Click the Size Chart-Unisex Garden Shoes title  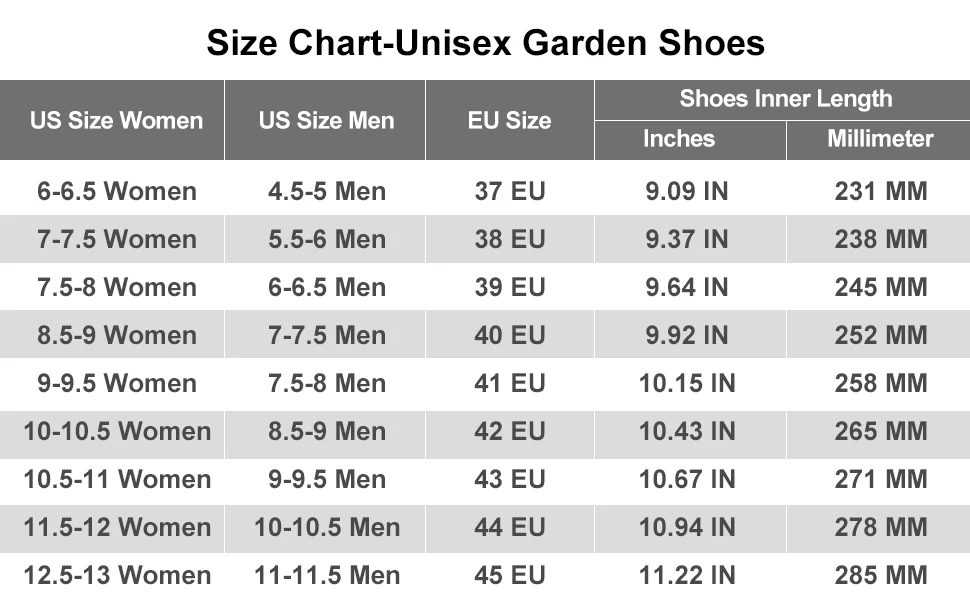point(485,42)
